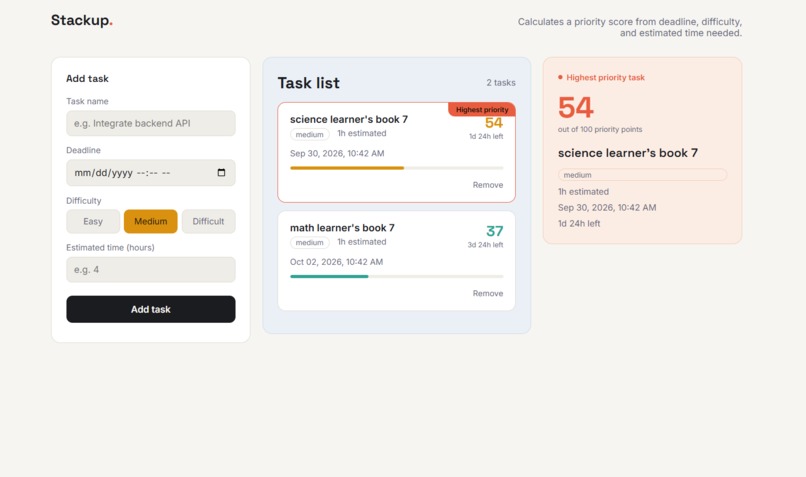Remove the science learner's book 7 task
Screen dimensions: 806x477
click(488, 185)
